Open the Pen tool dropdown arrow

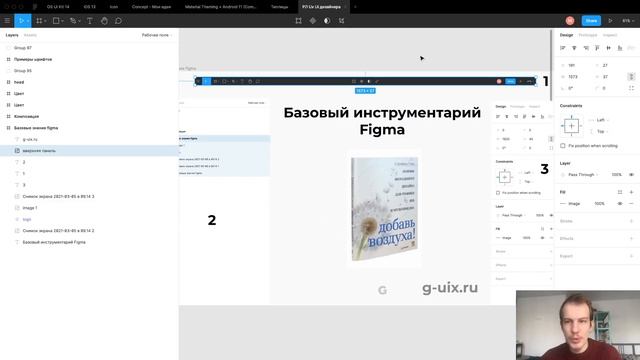[x=79, y=21]
